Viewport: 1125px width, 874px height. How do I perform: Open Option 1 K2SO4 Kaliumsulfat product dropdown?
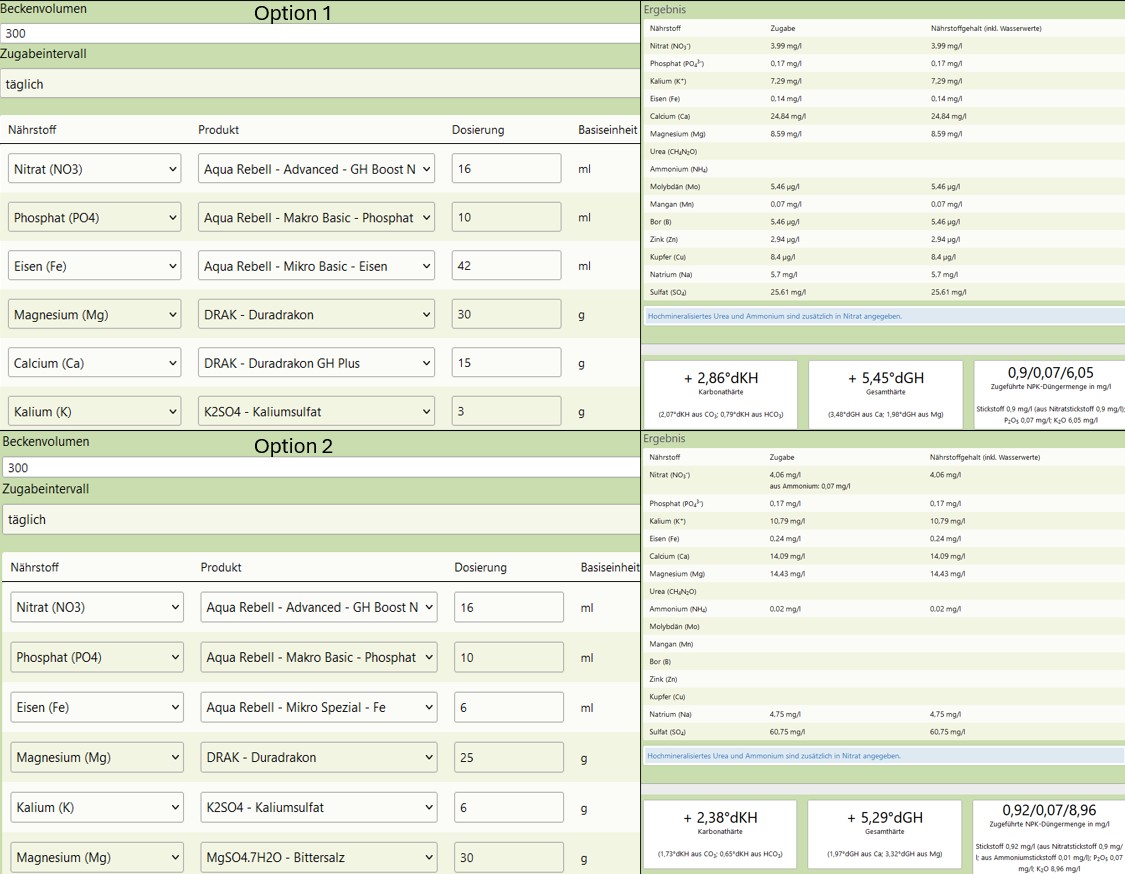316,411
